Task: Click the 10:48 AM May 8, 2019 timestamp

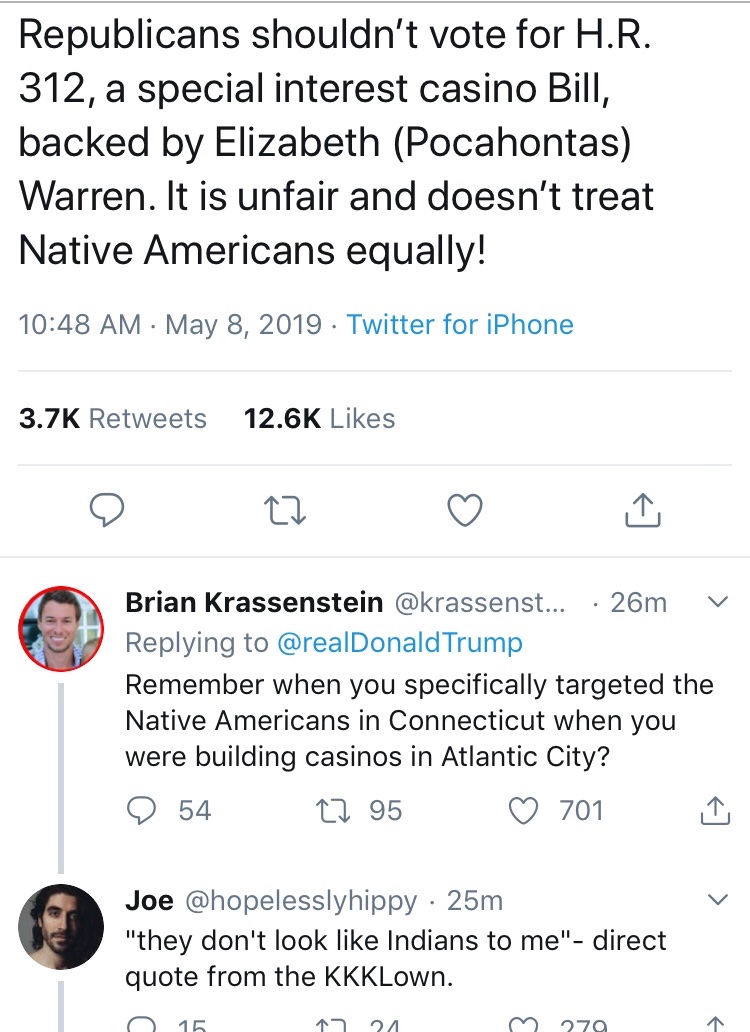Action: tap(170, 325)
